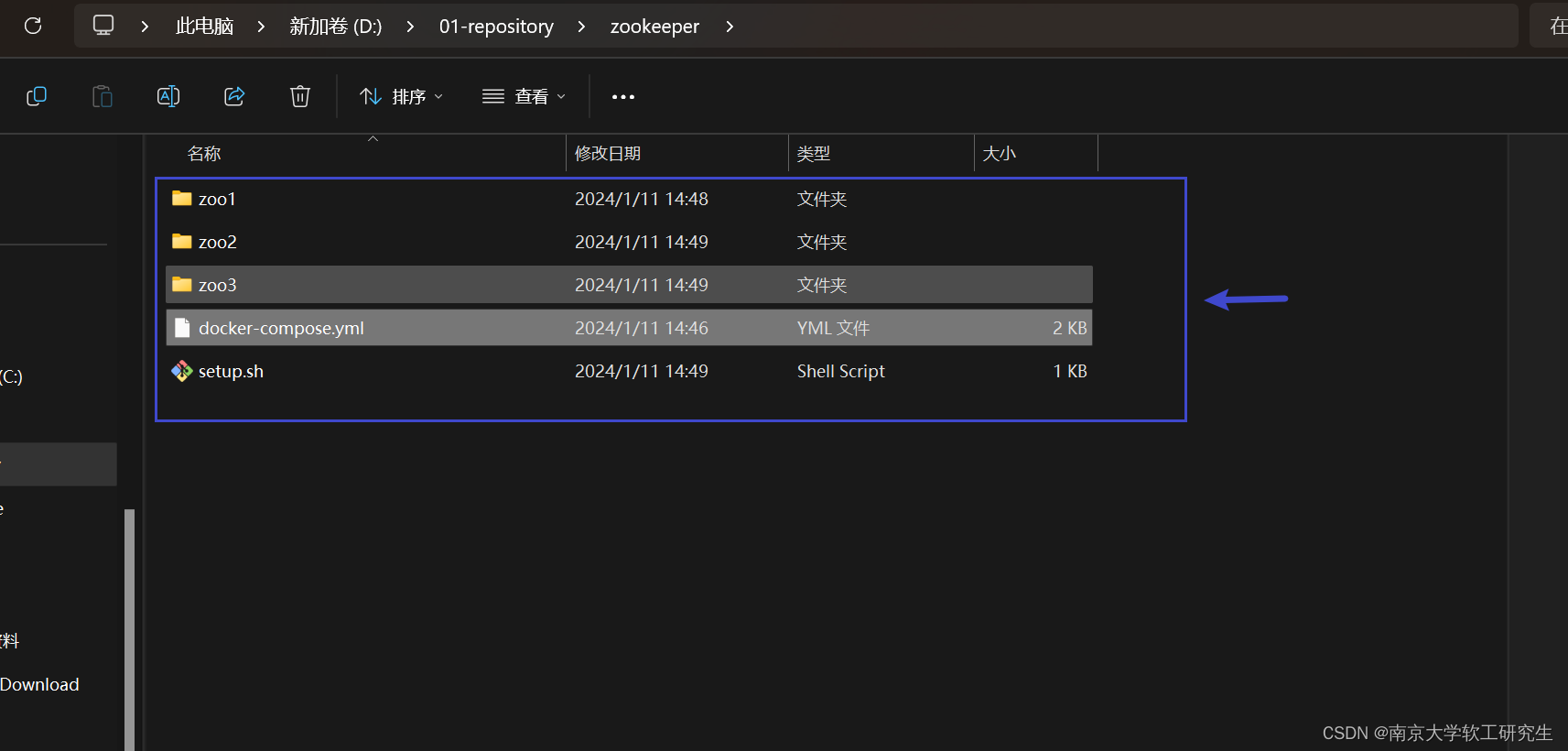Click the setup.sh script icon
The width and height of the screenshot is (1568, 751).
pyautogui.click(x=182, y=370)
